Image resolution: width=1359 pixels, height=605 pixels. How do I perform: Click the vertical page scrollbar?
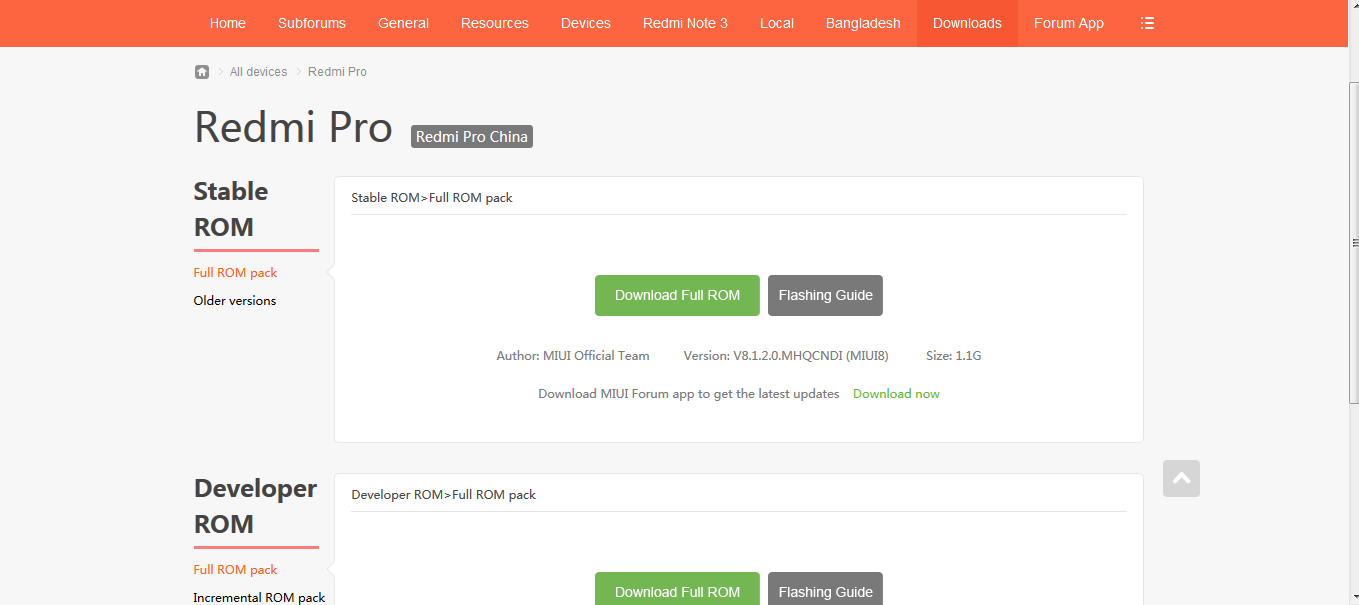pos(1354,242)
